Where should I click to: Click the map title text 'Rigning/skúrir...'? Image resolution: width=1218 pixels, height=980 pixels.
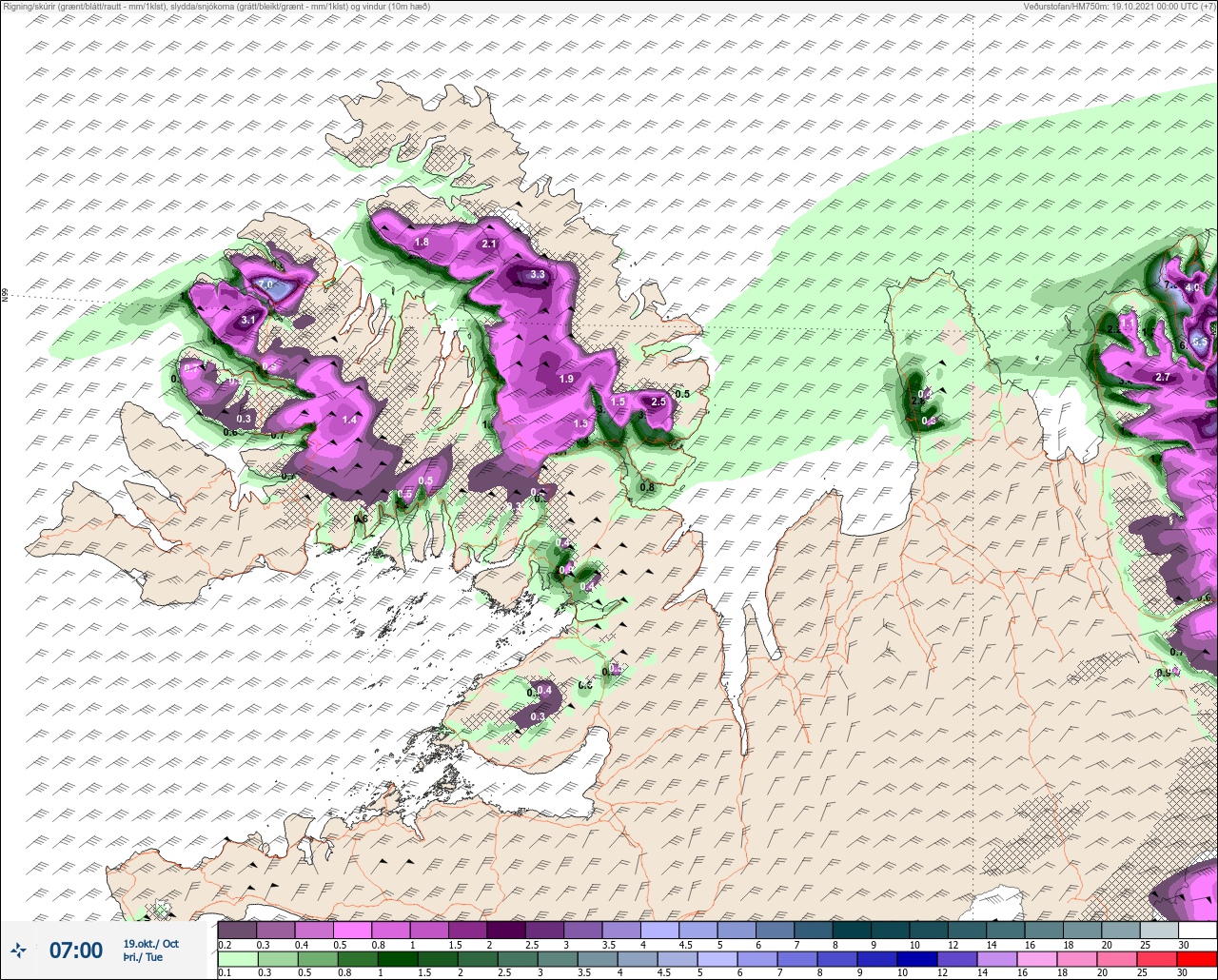(x=216, y=6)
